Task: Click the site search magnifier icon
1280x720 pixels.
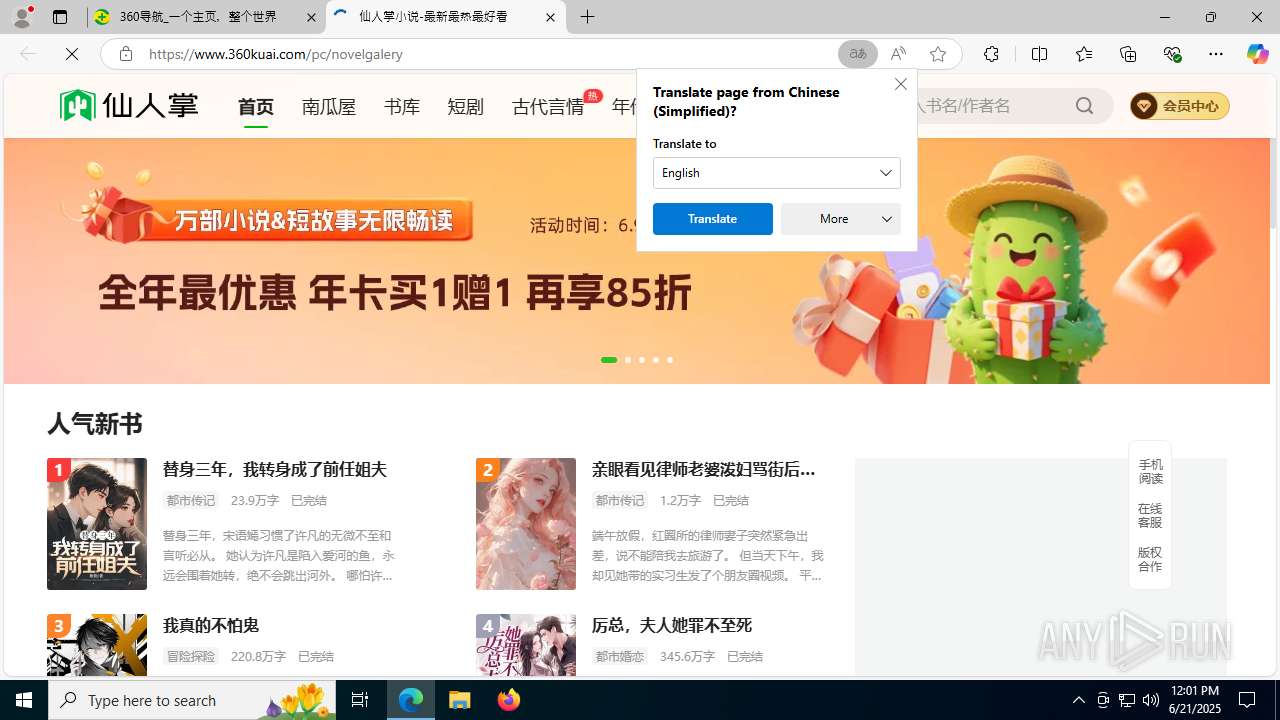Action: point(1085,105)
